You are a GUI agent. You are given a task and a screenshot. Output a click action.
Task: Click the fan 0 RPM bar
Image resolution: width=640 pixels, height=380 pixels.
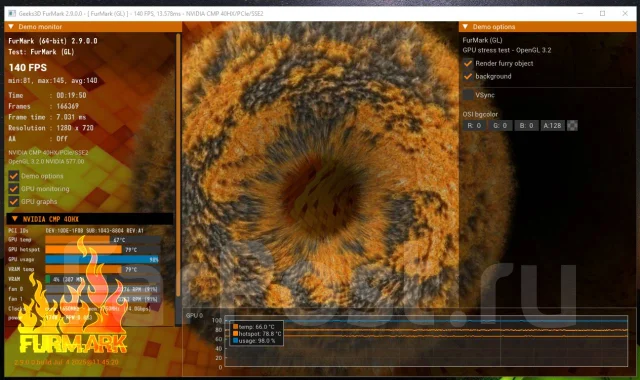[x=102, y=289]
